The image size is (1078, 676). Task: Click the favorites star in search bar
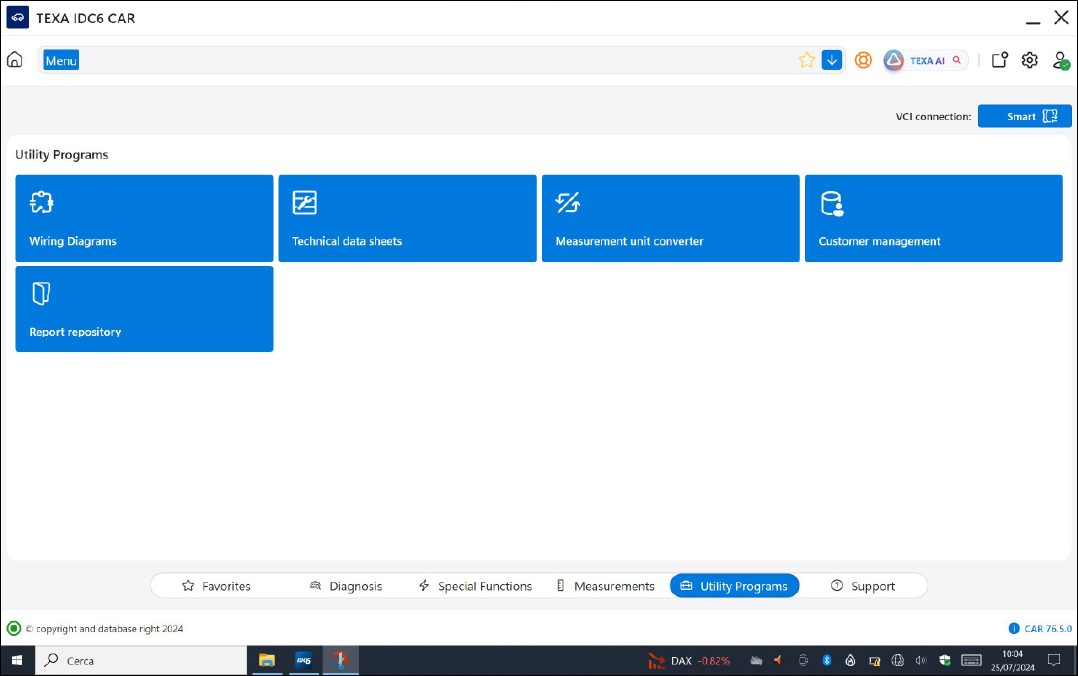[807, 60]
